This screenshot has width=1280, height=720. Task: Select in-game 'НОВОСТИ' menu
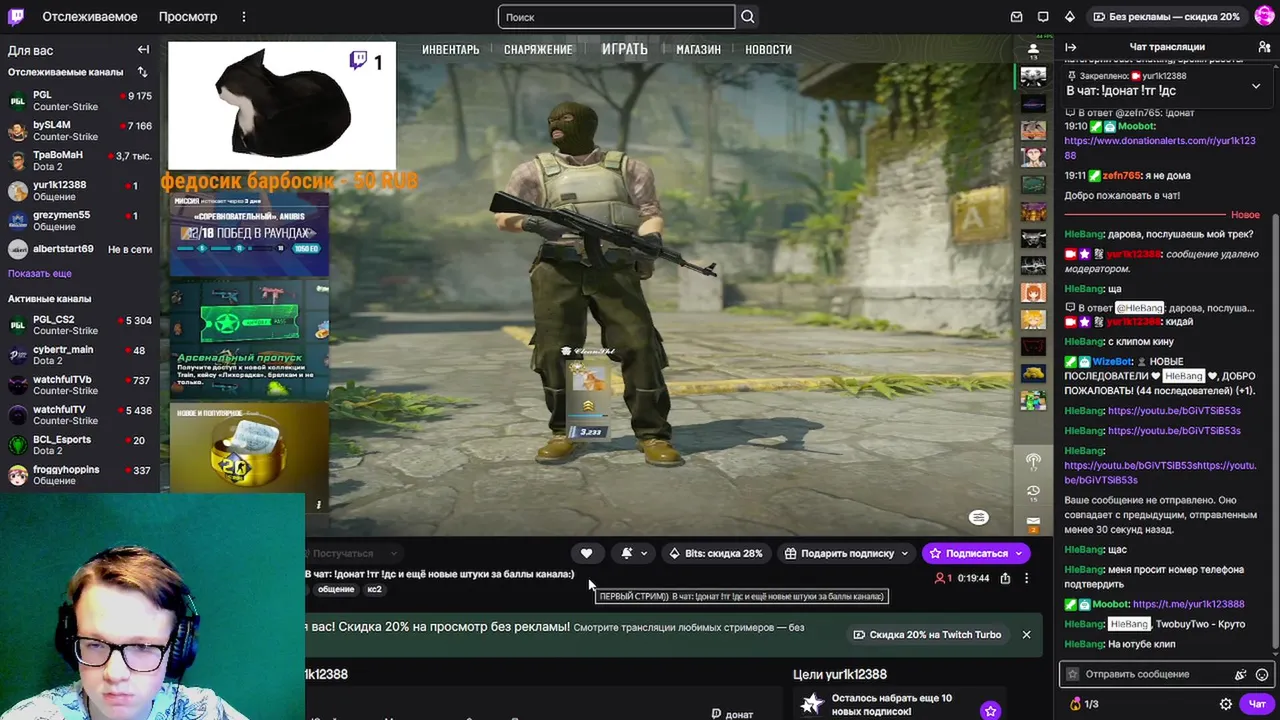[x=768, y=49]
